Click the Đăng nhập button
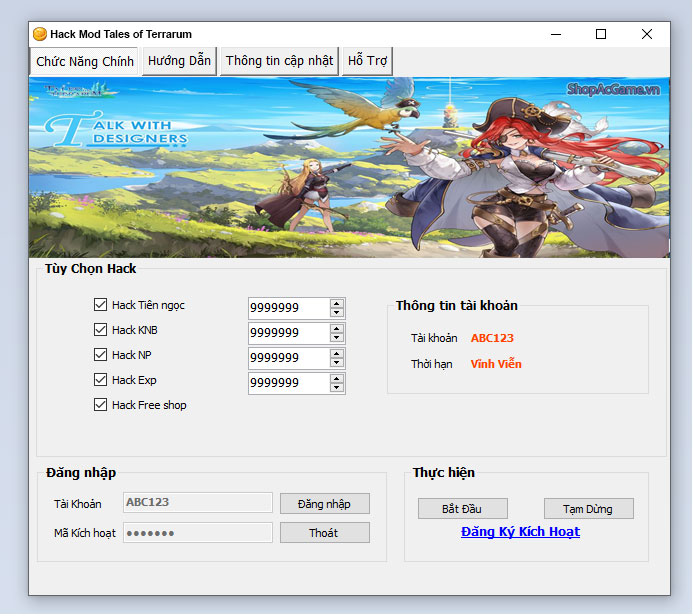Image resolution: width=693 pixels, height=616 pixels. click(x=324, y=504)
